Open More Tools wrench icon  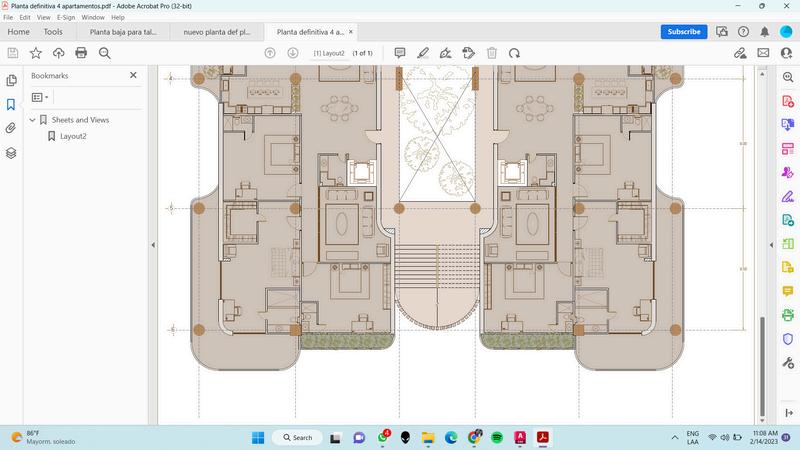788,363
